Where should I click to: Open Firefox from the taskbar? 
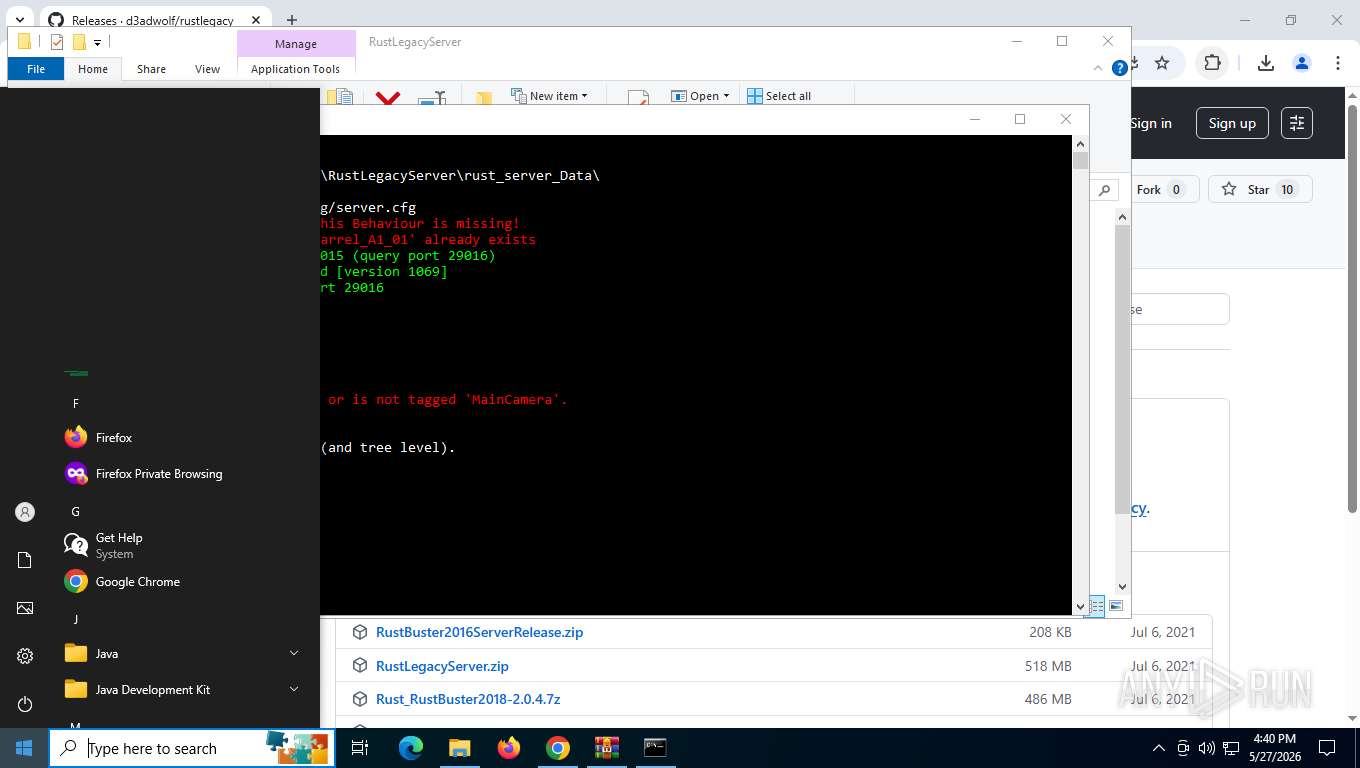tap(508, 748)
